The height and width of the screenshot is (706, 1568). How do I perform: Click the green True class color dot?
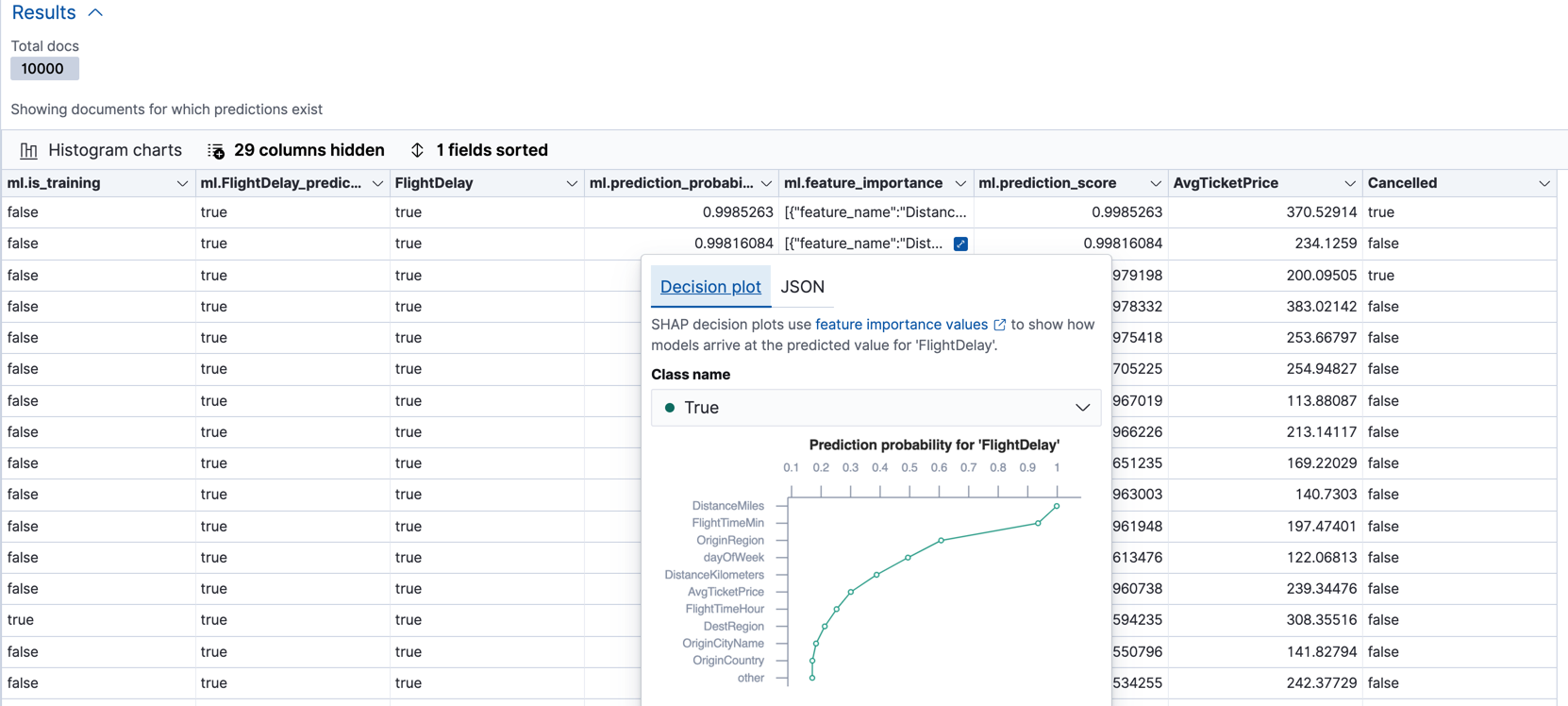(670, 408)
